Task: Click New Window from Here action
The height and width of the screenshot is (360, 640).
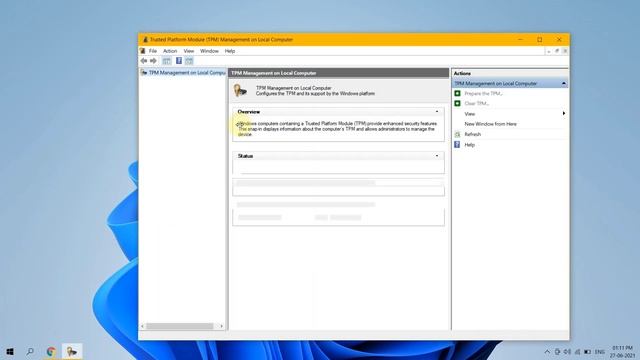Action: [x=490, y=124]
